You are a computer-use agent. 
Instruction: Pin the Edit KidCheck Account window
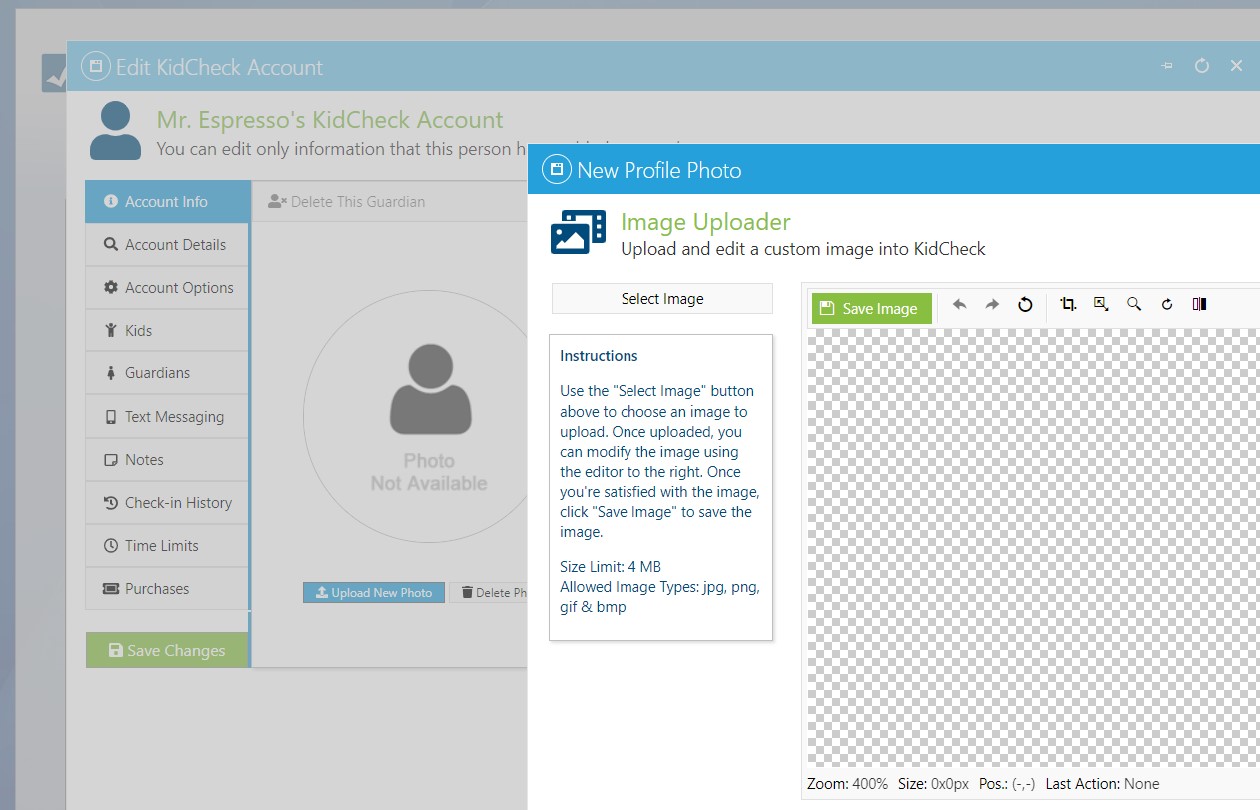pos(1166,66)
